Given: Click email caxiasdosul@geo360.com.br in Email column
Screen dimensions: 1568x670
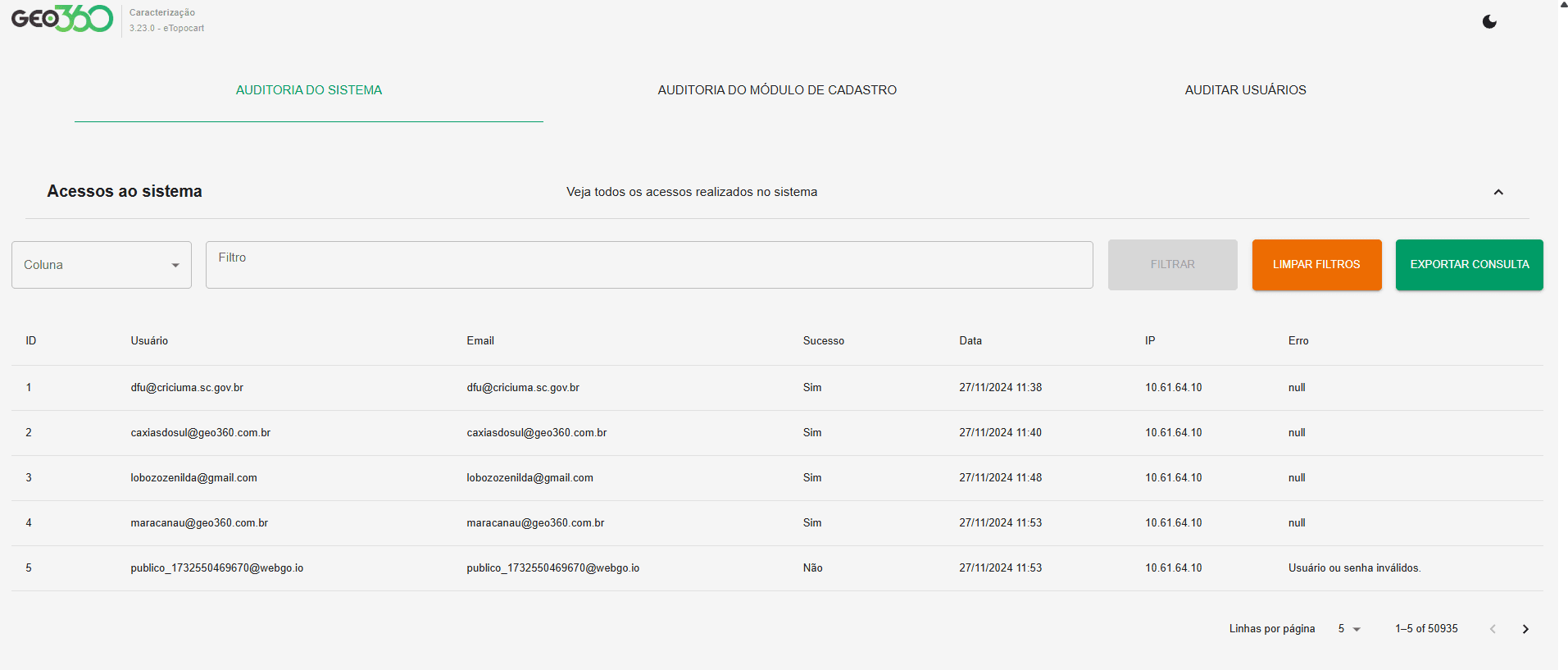Looking at the screenshot, I should click(537, 433).
